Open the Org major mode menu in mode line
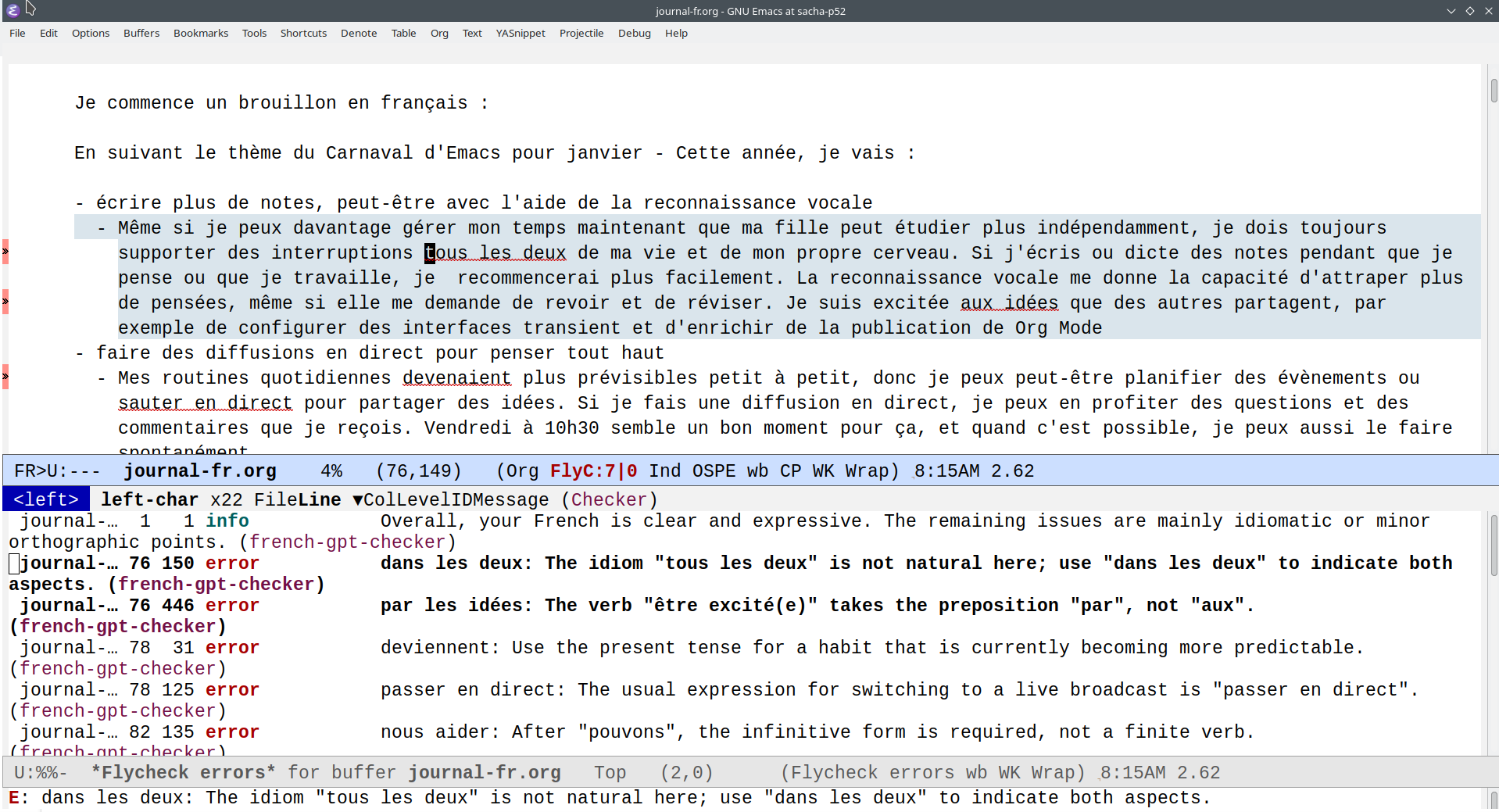The image size is (1499, 812). (522, 471)
